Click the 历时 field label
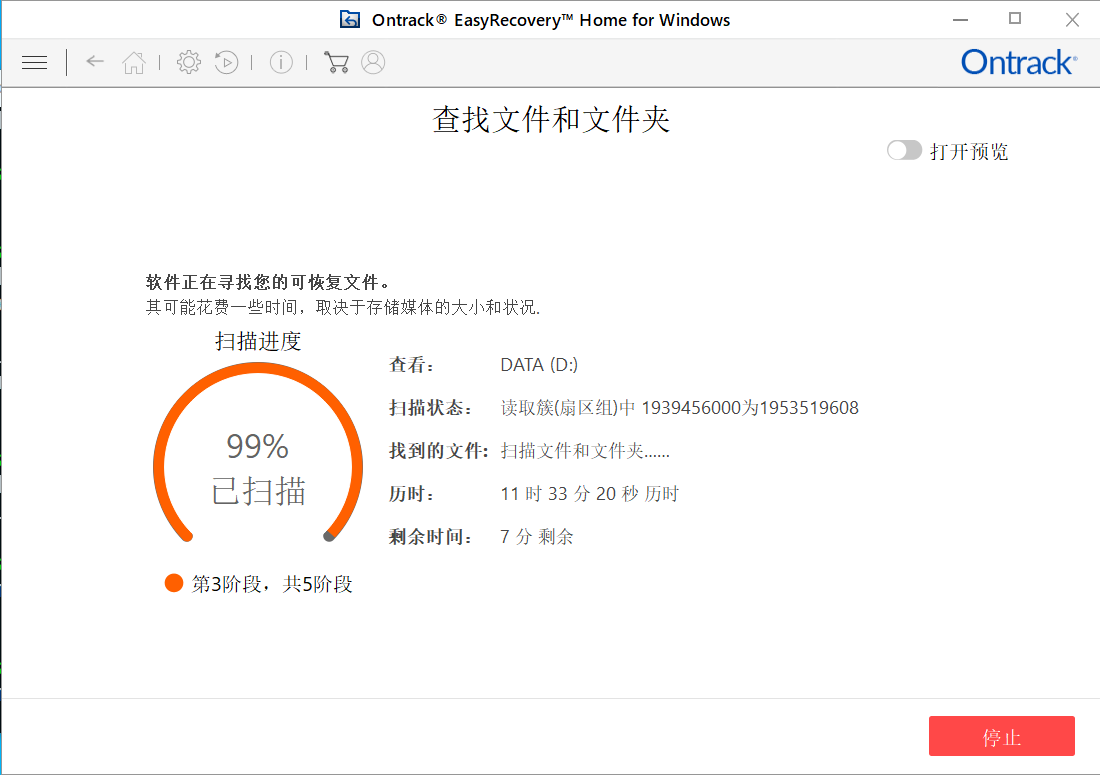 point(412,494)
